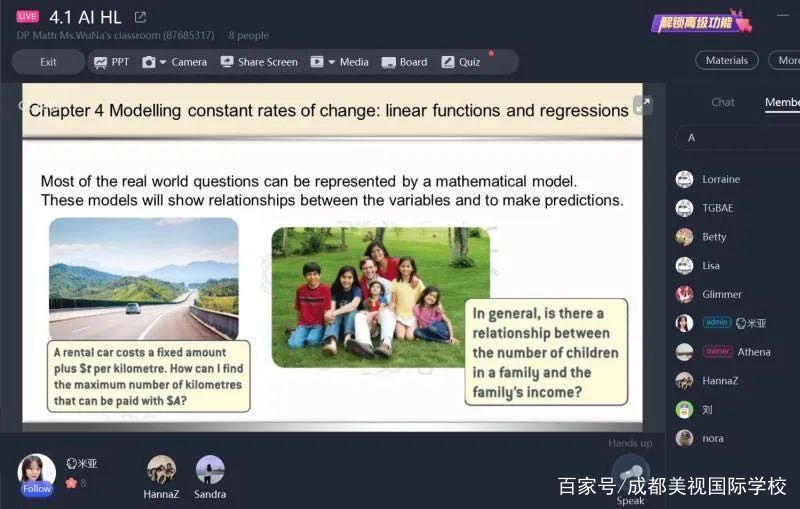Follow the host via Follow button

[x=37, y=489]
